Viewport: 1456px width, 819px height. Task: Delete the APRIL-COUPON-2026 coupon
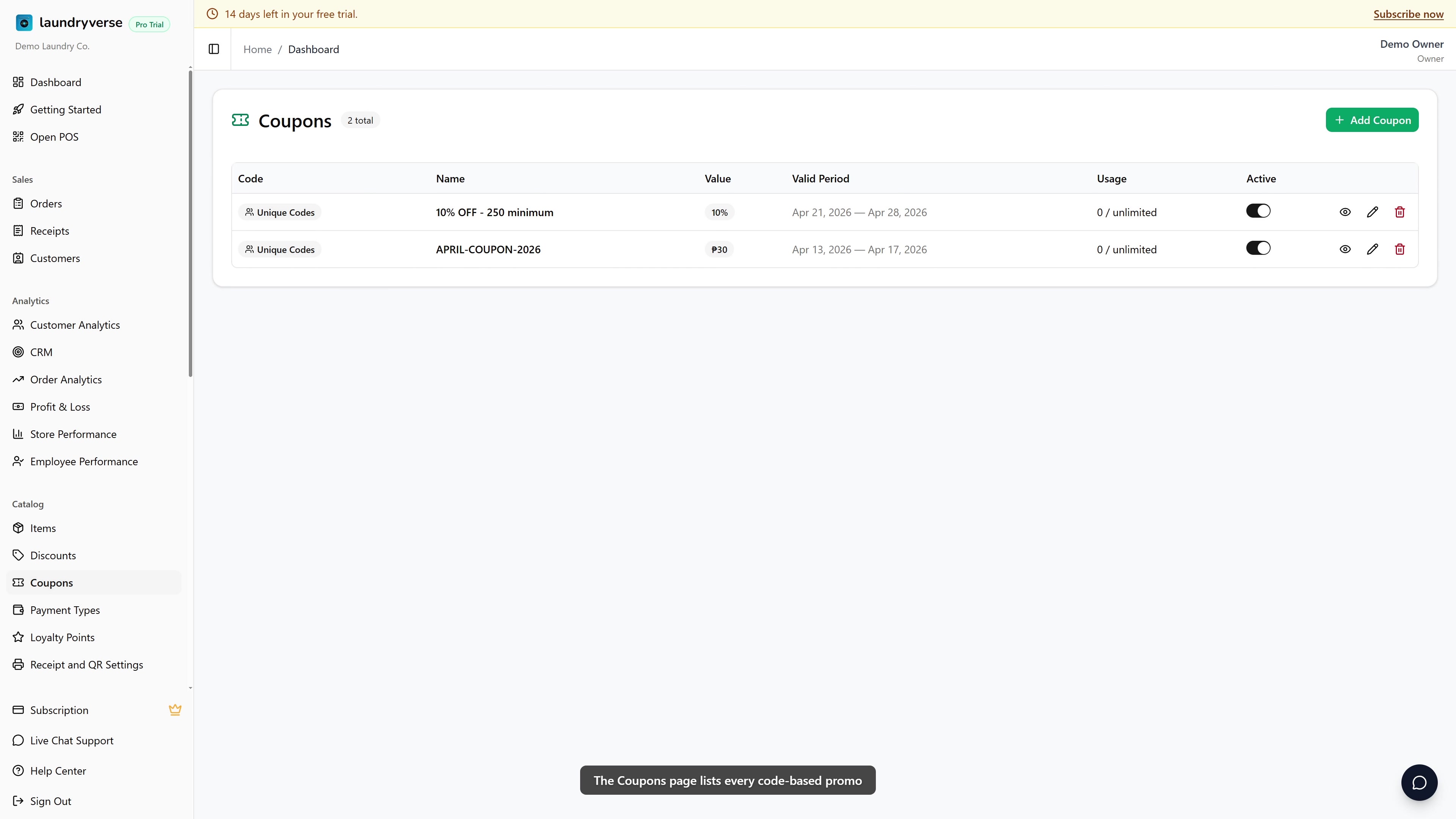(x=1400, y=249)
